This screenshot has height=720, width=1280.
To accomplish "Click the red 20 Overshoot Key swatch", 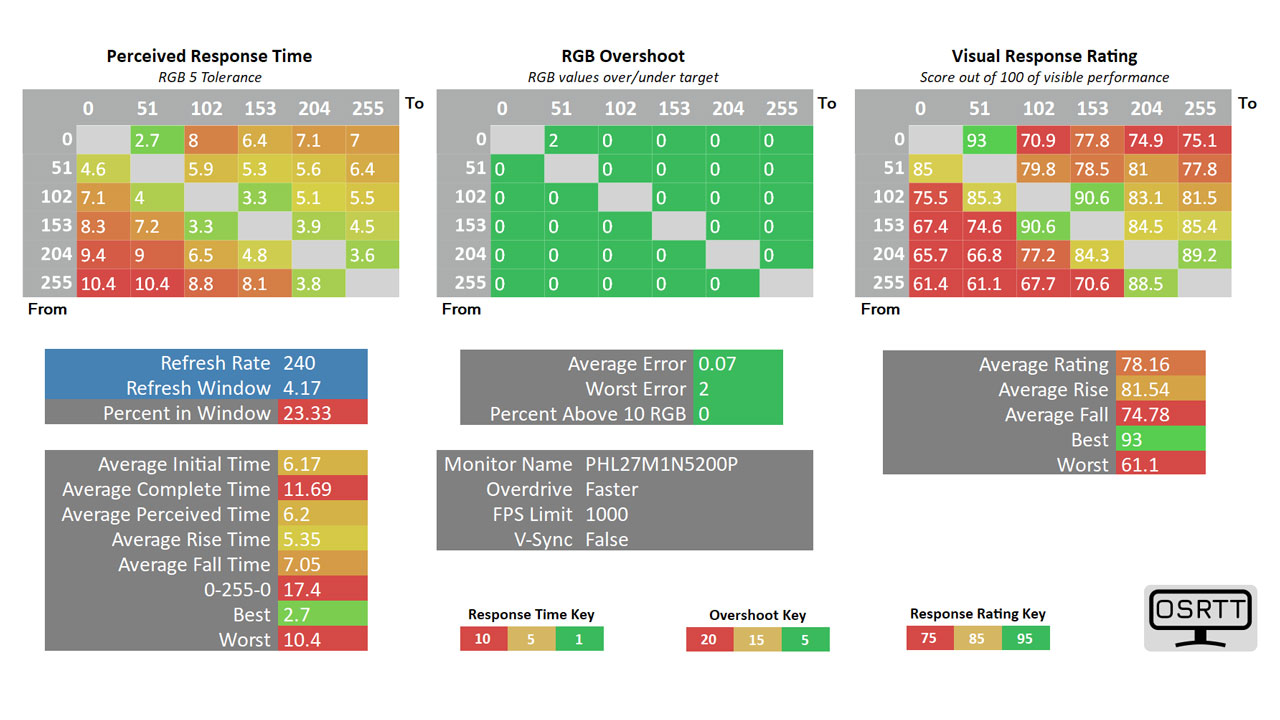I will click(x=710, y=639).
